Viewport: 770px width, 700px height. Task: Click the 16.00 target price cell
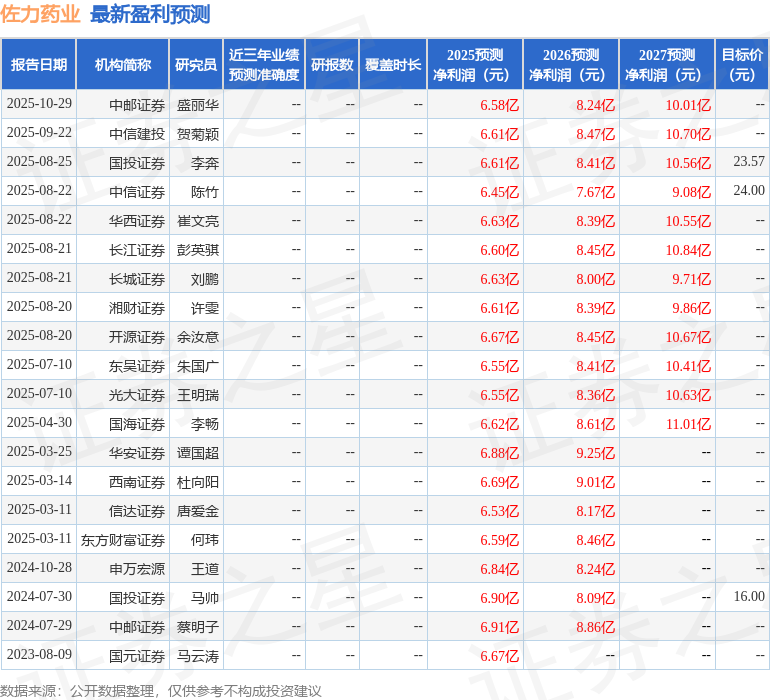[x=748, y=597]
